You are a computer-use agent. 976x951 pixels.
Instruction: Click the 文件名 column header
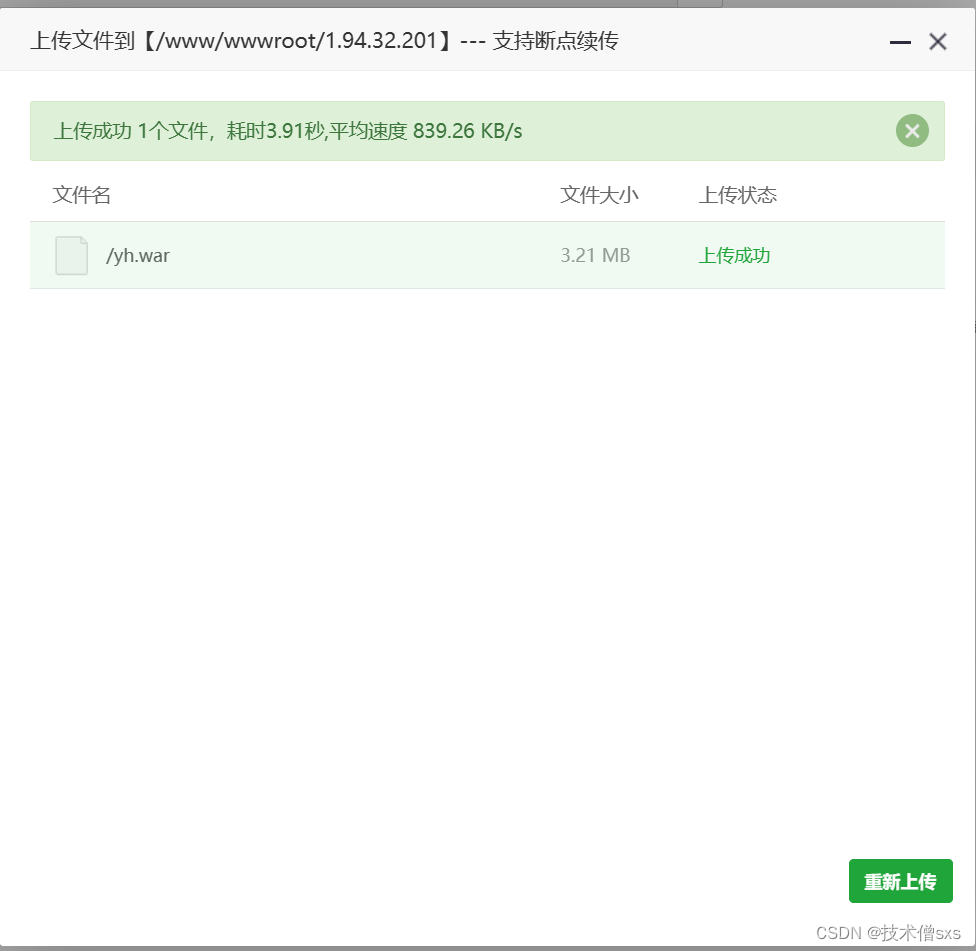[x=82, y=195]
